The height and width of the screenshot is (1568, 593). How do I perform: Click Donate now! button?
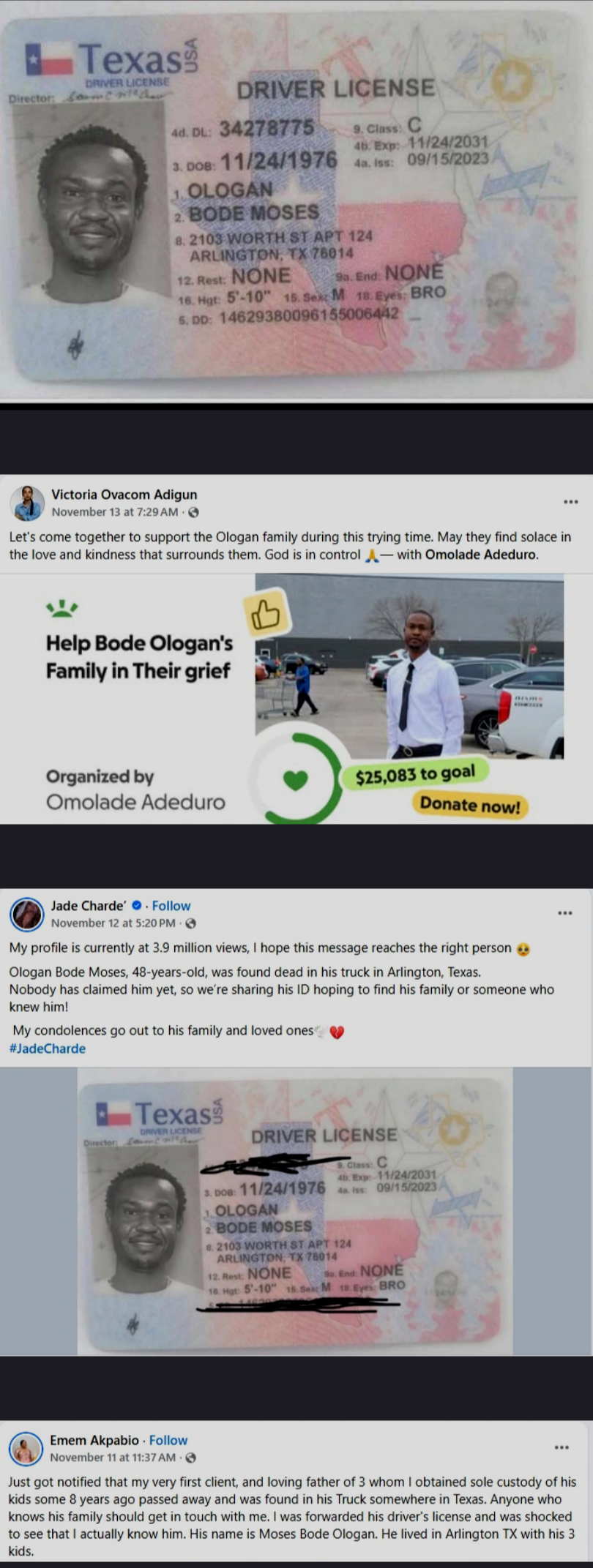point(470,805)
